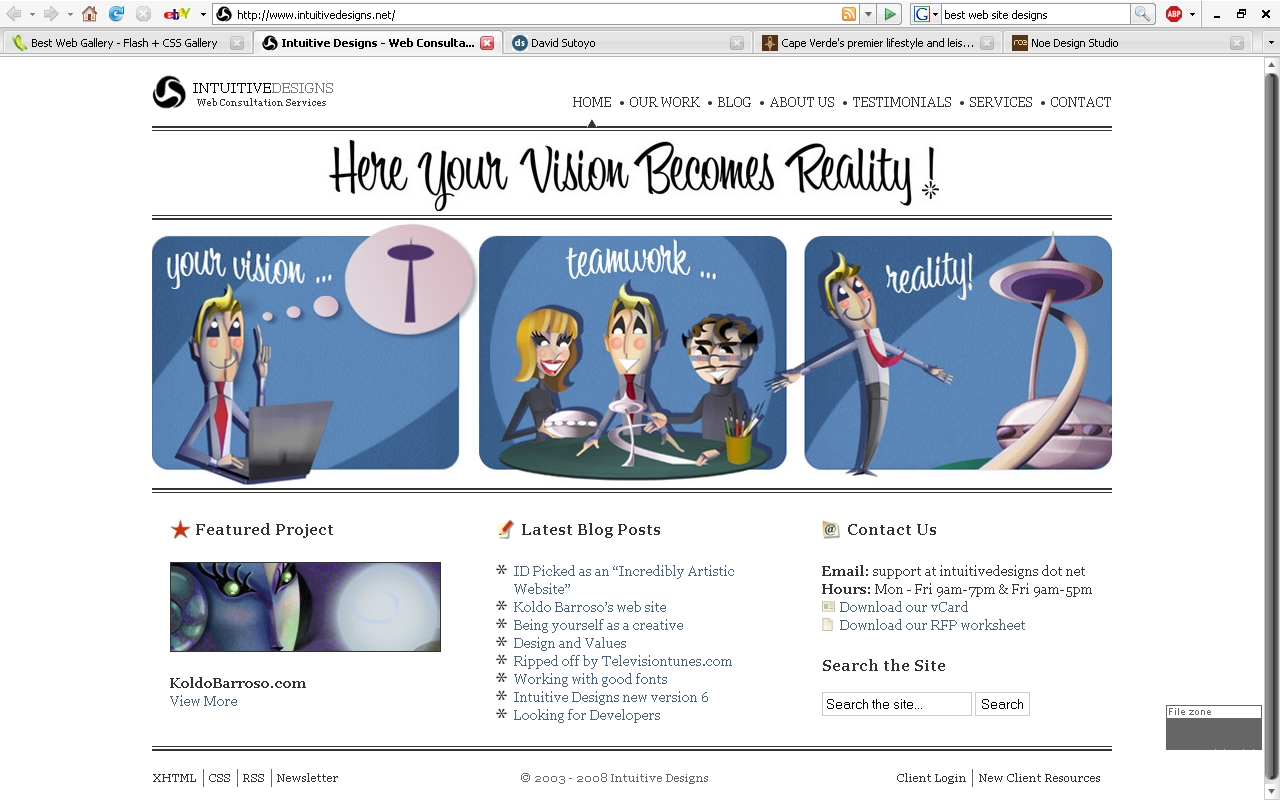Open the Download our vCard link
The height and width of the screenshot is (800, 1280).
tap(903, 607)
